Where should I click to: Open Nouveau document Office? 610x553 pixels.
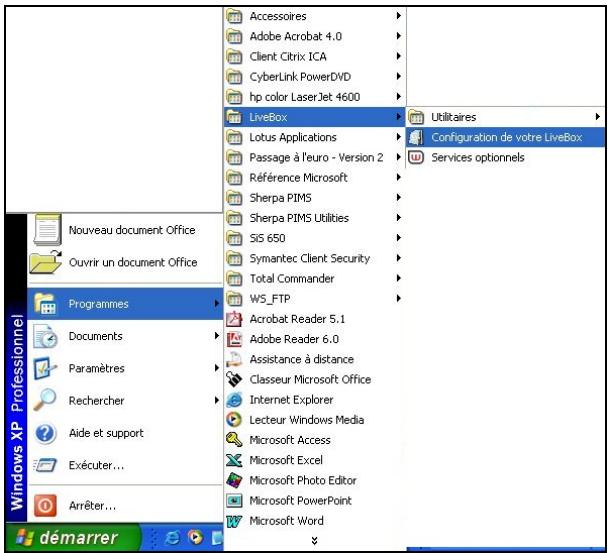click(x=132, y=230)
